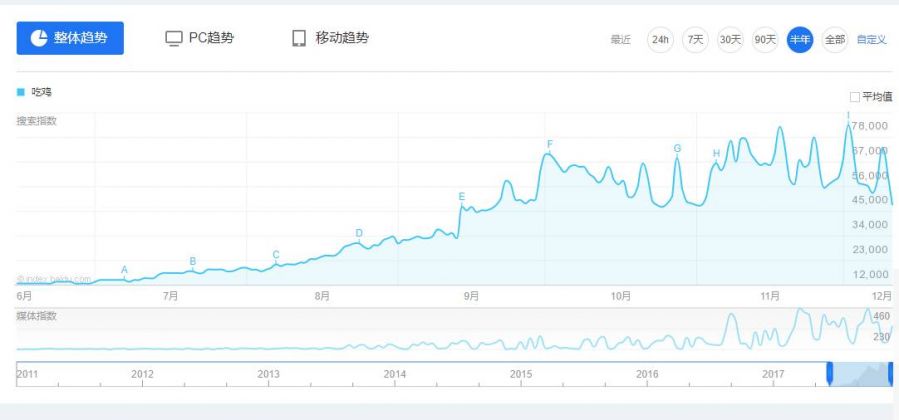Choose the 90天 time range
This screenshot has width=899, height=420.
tap(765, 40)
